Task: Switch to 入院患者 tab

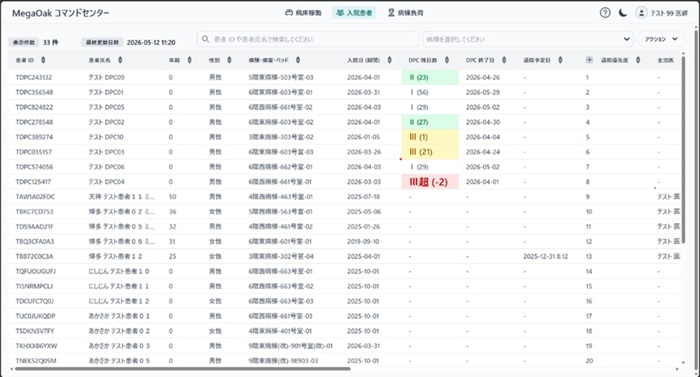Action: 354,13
